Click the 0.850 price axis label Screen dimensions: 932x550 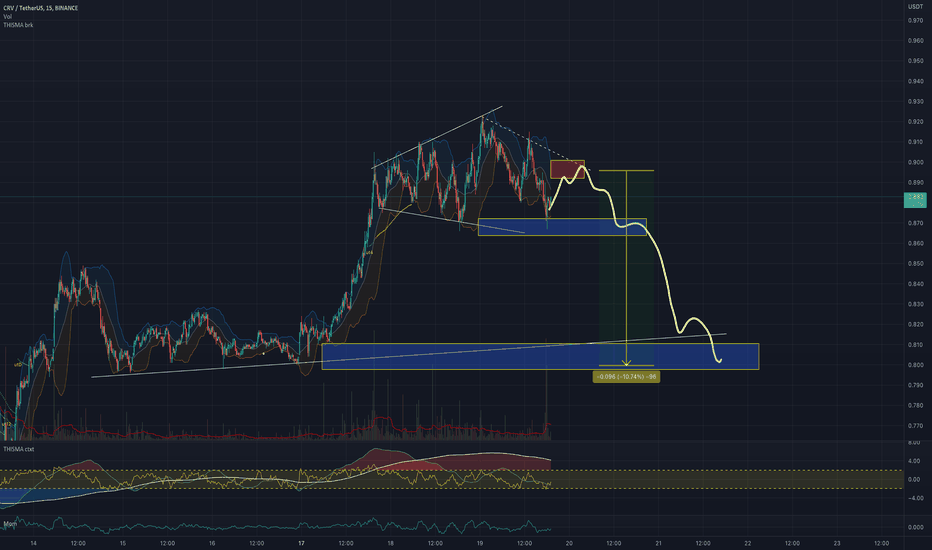915,263
